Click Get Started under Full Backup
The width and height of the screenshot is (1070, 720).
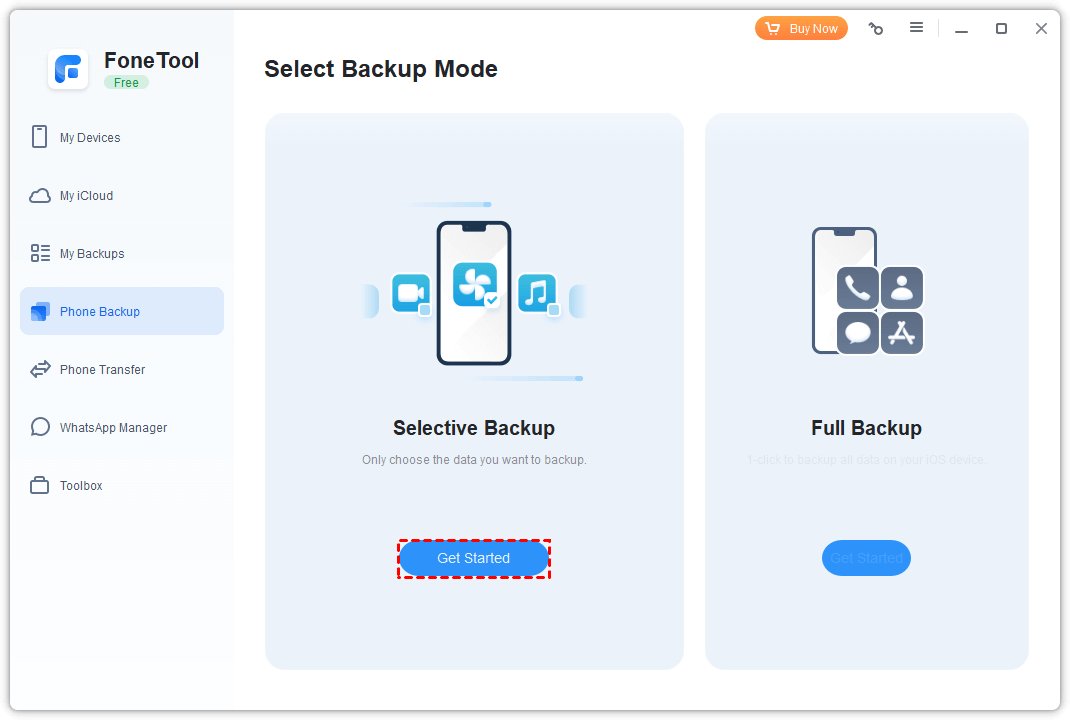pos(866,558)
